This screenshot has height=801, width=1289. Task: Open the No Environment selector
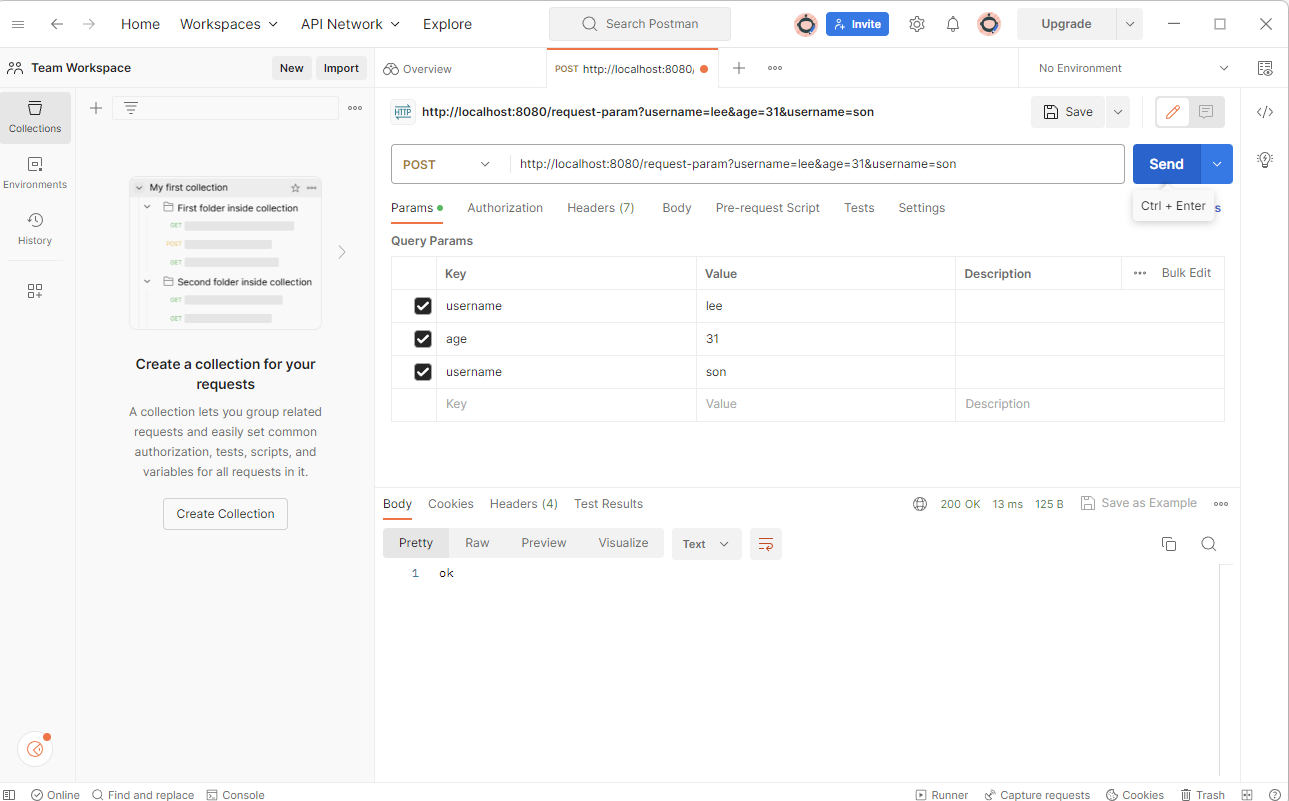click(x=1133, y=68)
